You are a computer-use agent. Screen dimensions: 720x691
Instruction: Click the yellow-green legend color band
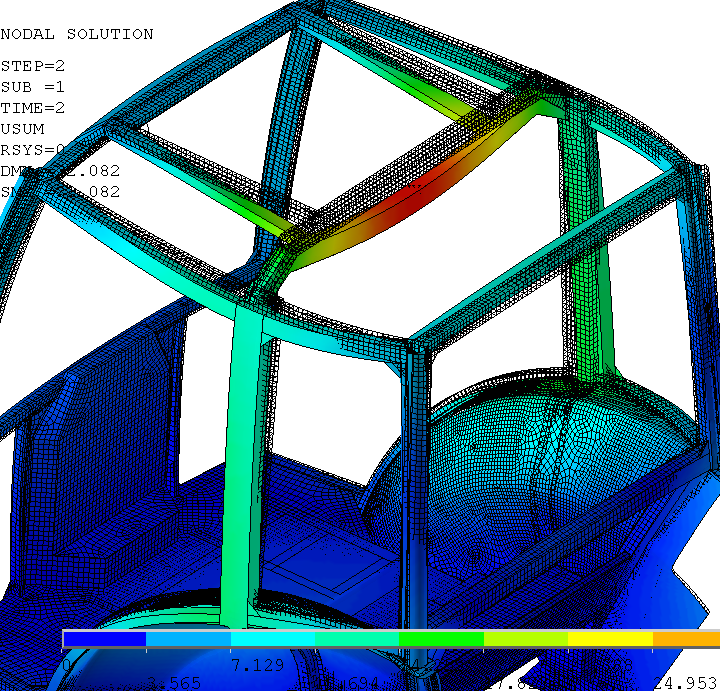[526, 638]
